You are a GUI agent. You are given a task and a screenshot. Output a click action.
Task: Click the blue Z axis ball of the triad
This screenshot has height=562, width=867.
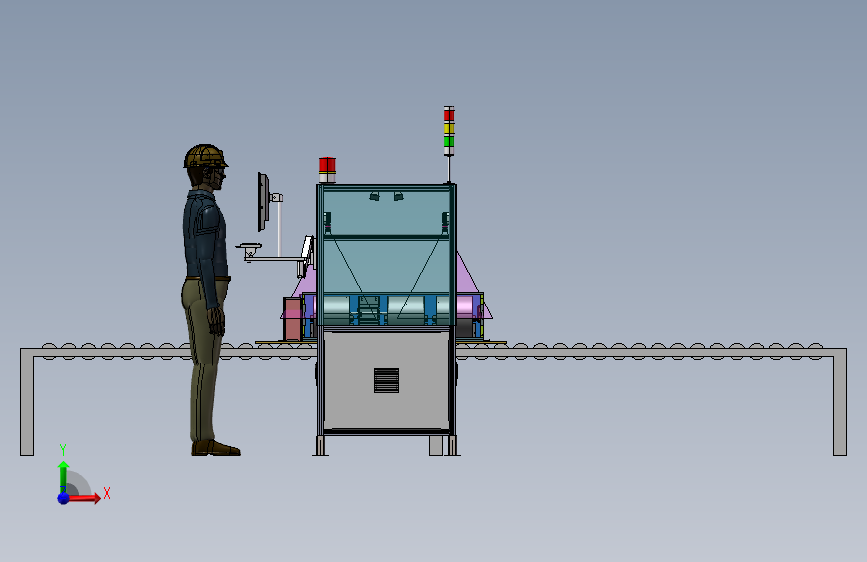pyautogui.click(x=64, y=498)
